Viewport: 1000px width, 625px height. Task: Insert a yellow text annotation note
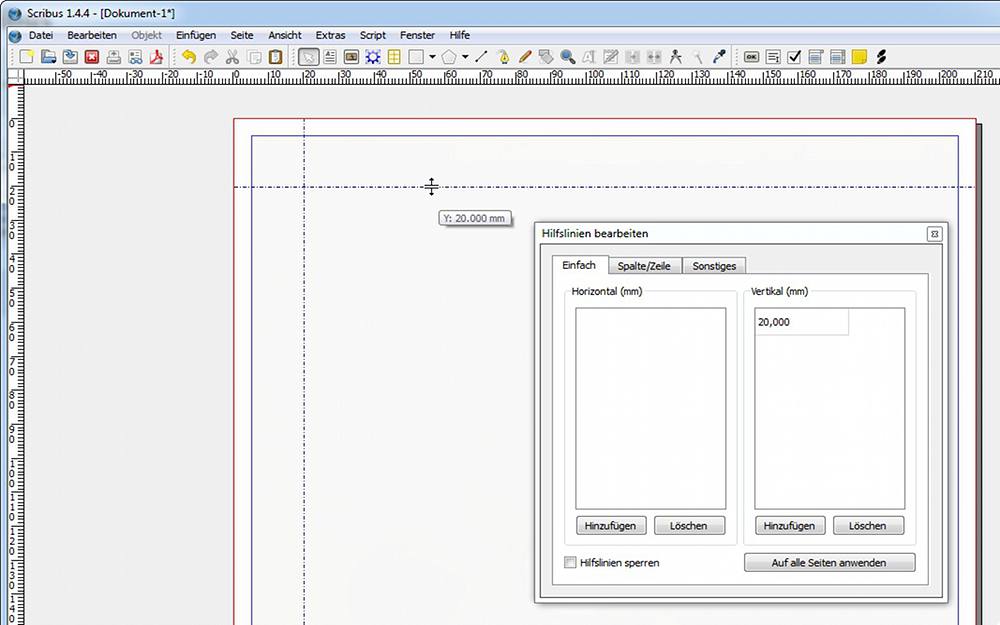[x=859, y=57]
